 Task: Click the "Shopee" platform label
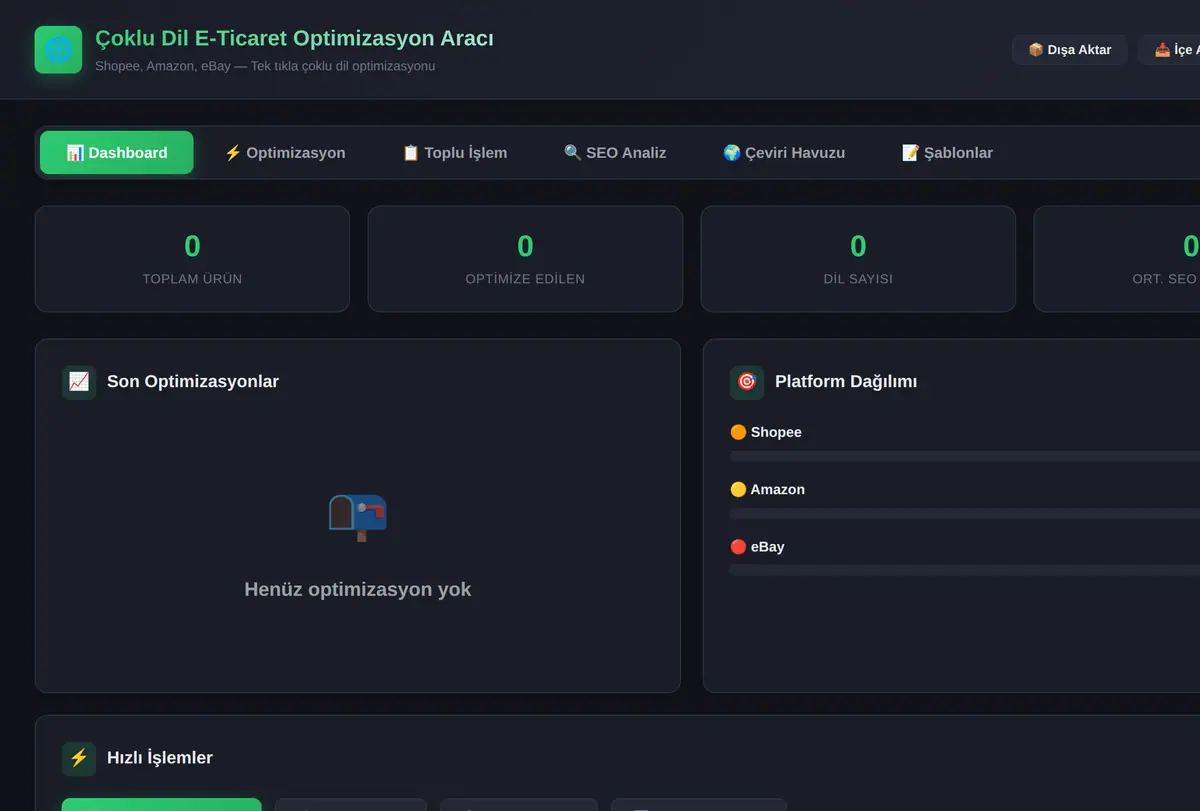pos(766,432)
